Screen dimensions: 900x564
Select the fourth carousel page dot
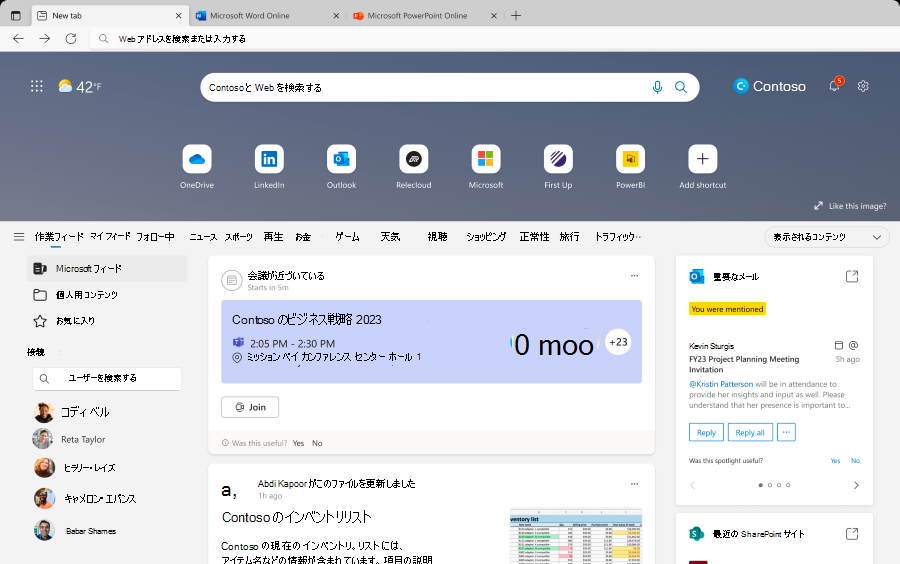[x=788, y=485]
